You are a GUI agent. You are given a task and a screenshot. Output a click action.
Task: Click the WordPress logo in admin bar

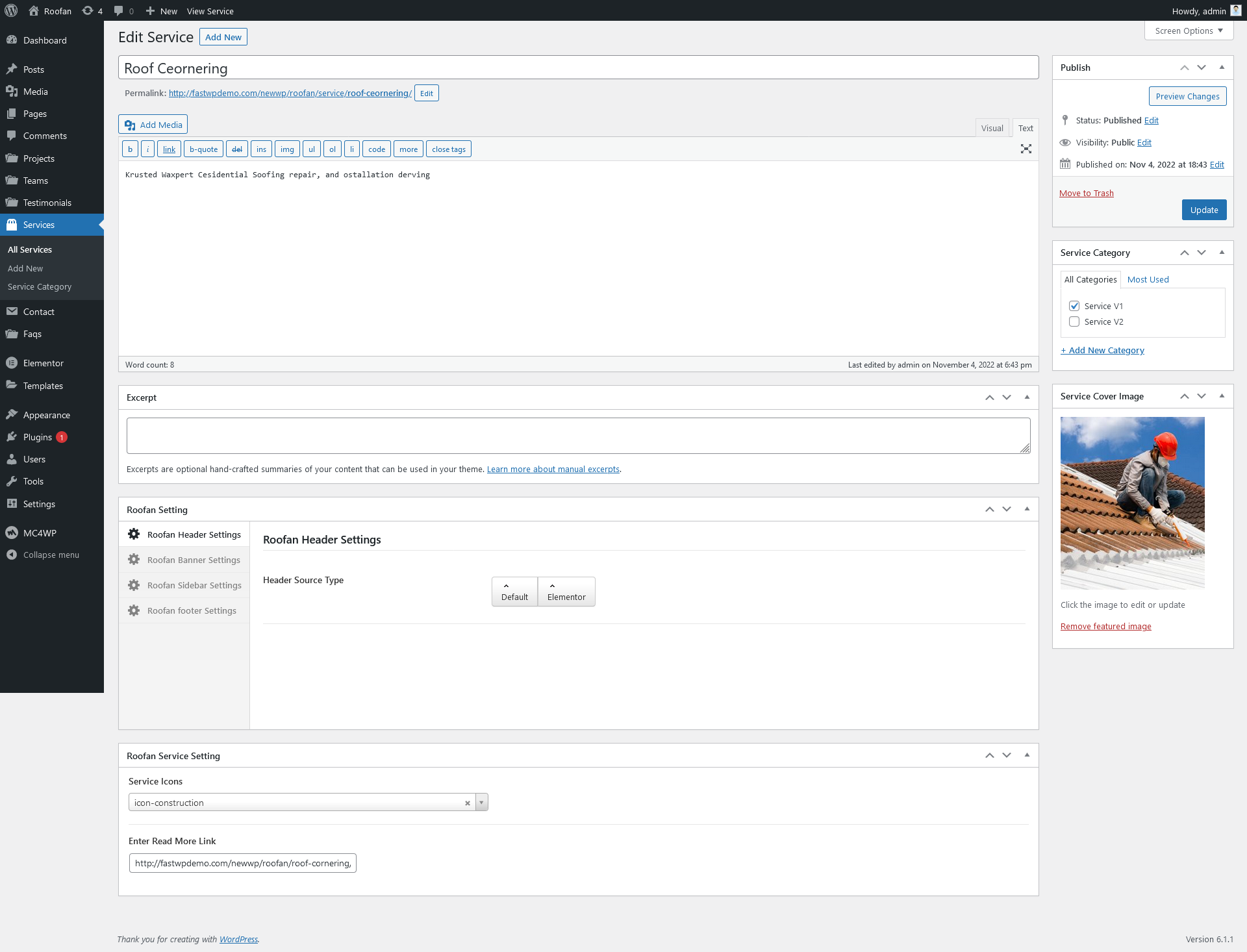11,10
